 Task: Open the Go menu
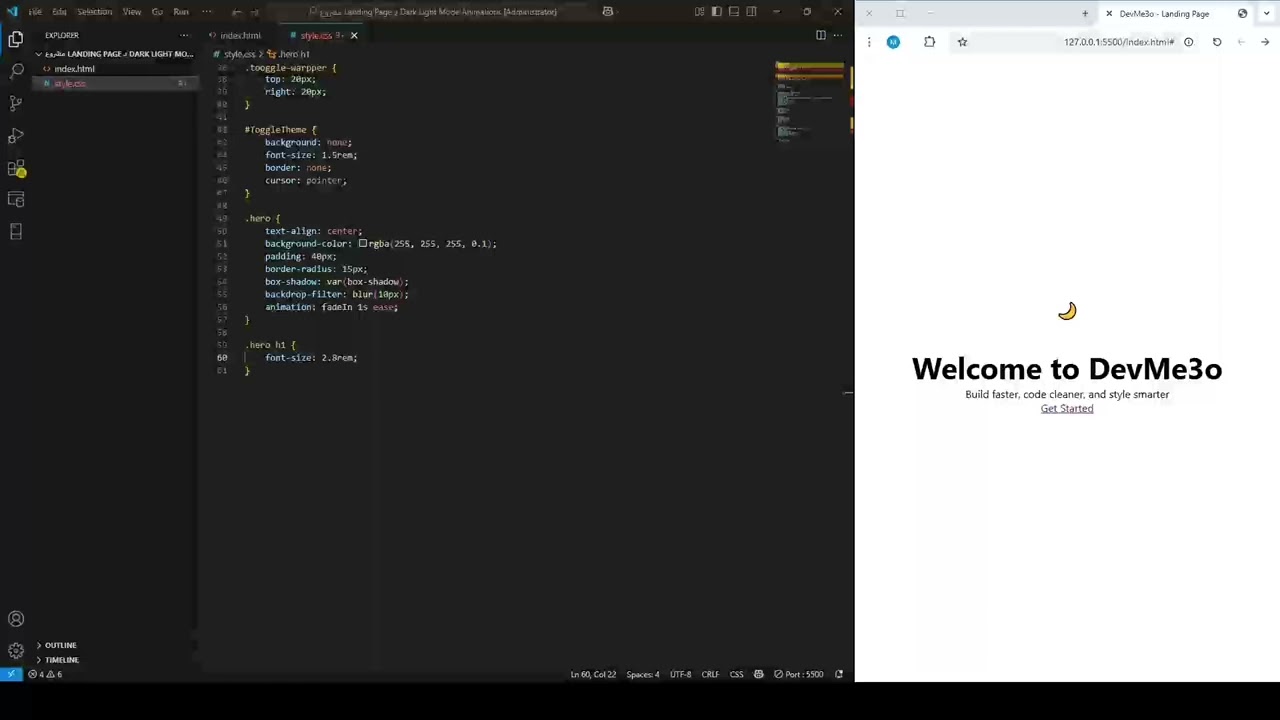click(157, 12)
